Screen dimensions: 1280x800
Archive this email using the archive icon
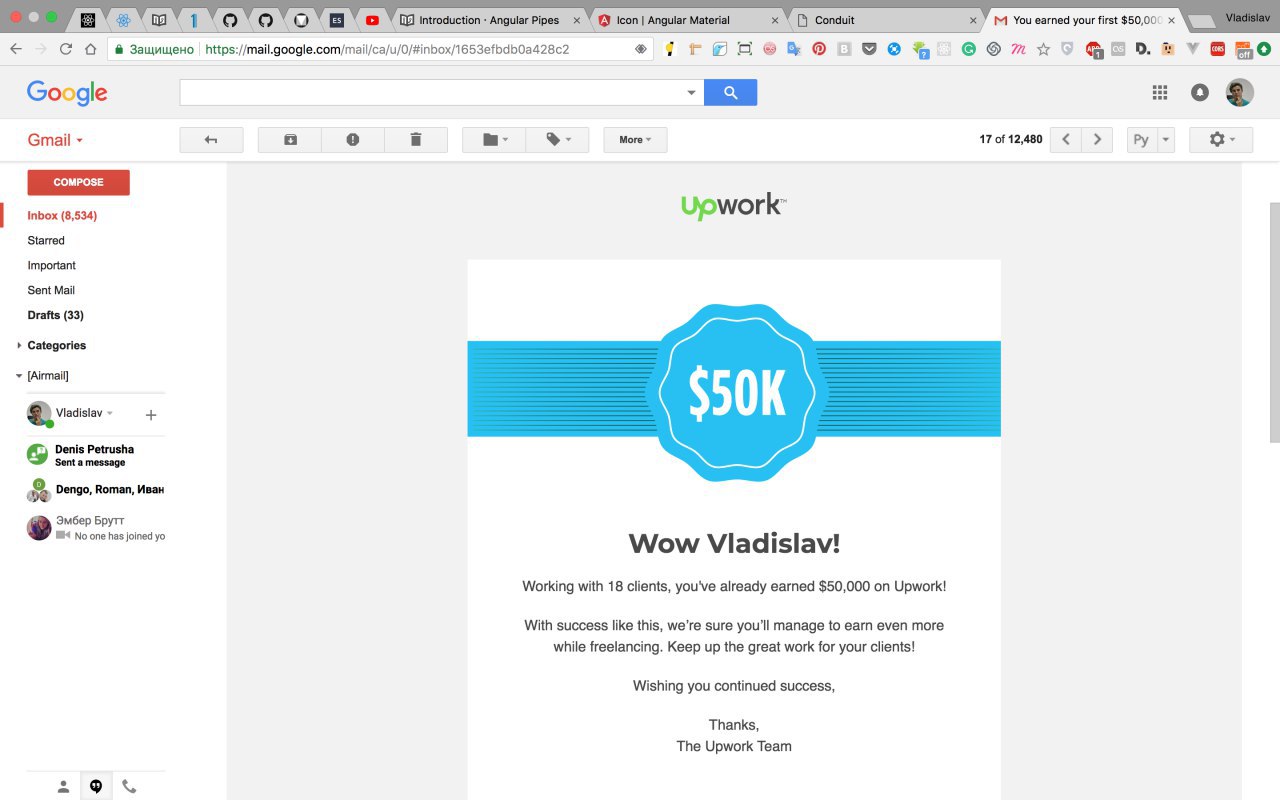click(x=290, y=140)
